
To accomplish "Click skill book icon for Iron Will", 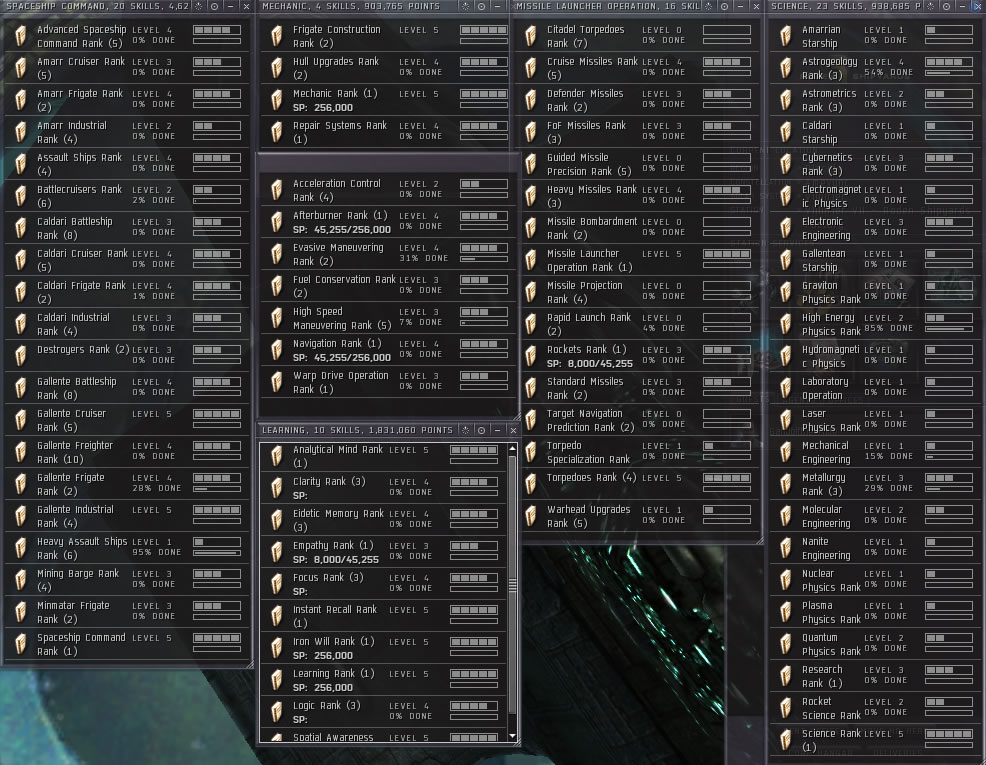I will pos(277,648).
